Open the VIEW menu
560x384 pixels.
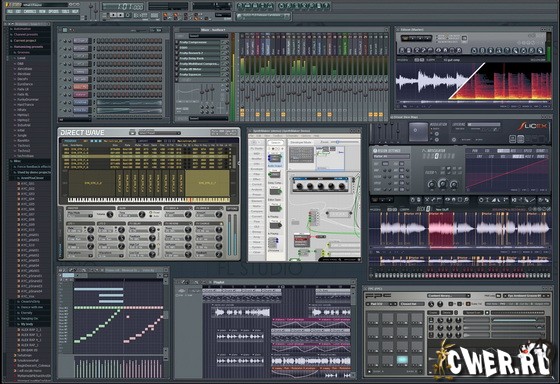coord(42,12)
